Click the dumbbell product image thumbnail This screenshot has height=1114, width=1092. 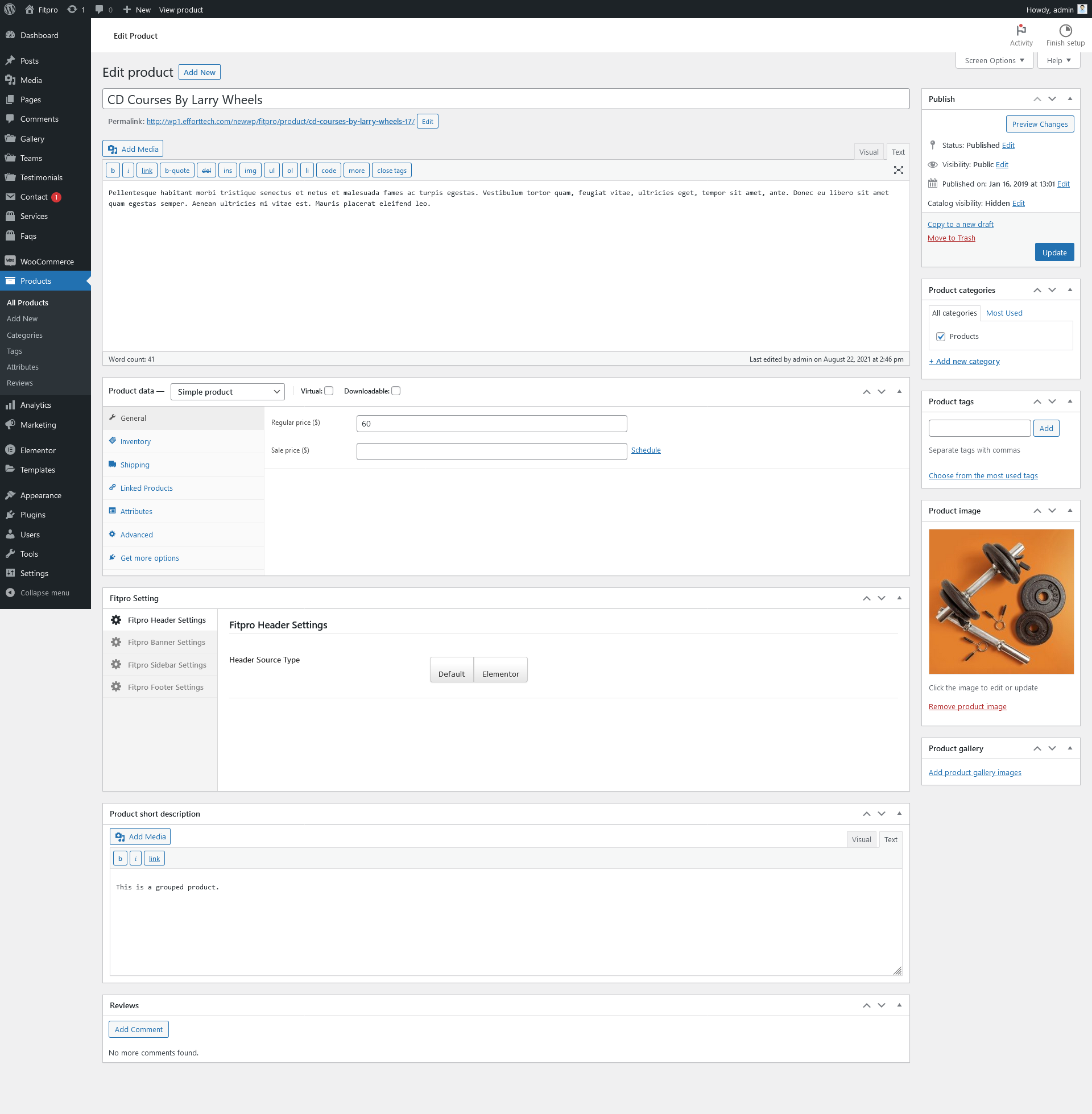pyautogui.click(x=1001, y=601)
